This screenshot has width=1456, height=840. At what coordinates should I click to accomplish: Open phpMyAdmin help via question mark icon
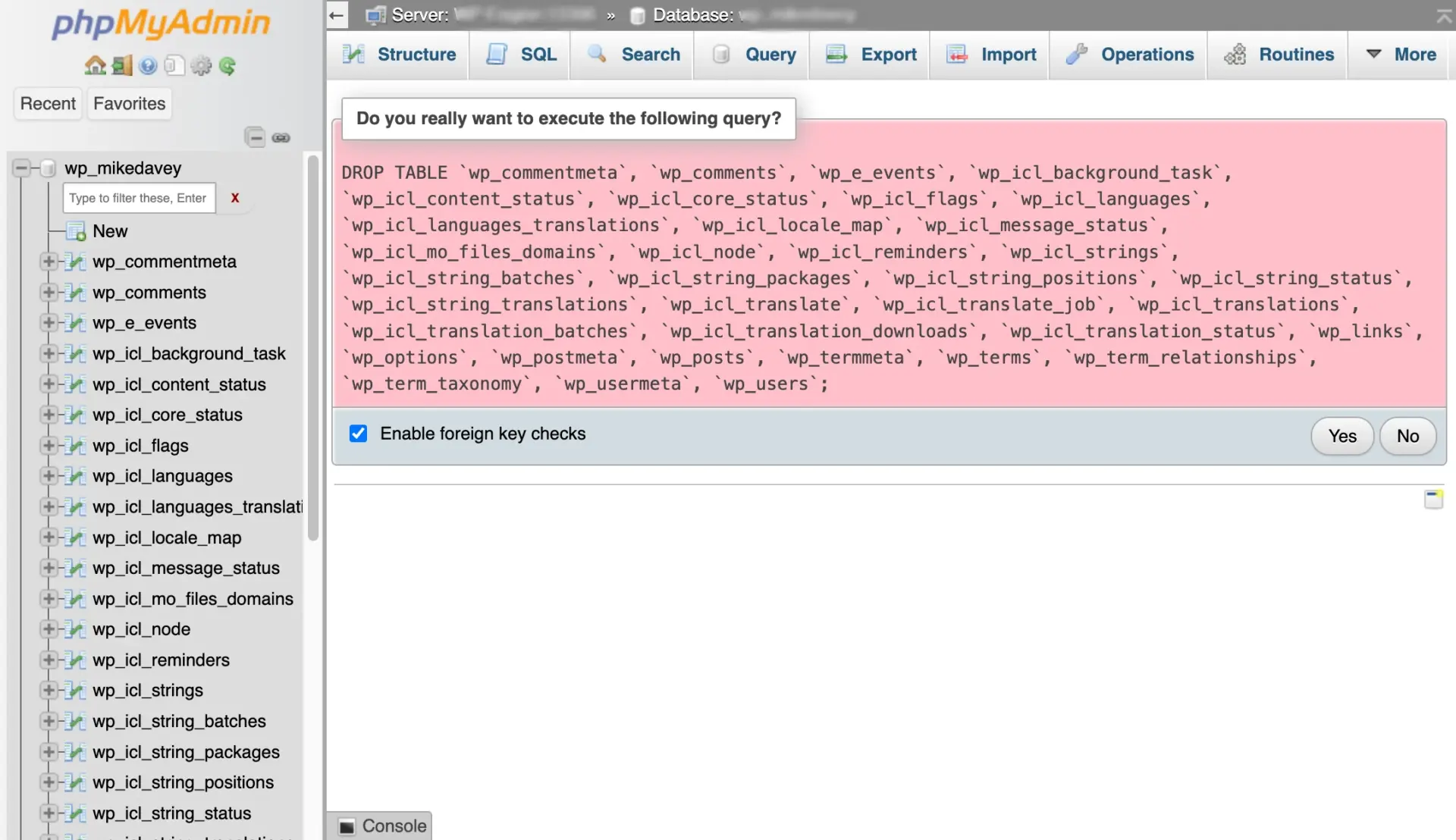coord(146,66)
